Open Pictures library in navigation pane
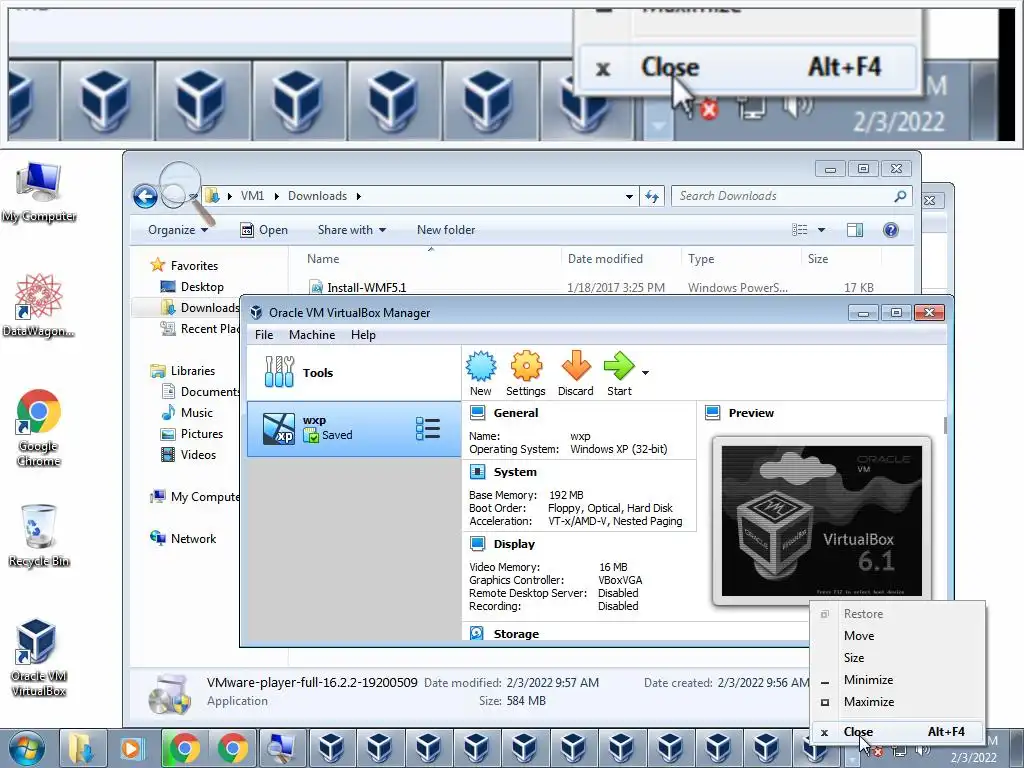This screenshot has height=768, width=1024. pyautogui.click(x=202, y=434)
